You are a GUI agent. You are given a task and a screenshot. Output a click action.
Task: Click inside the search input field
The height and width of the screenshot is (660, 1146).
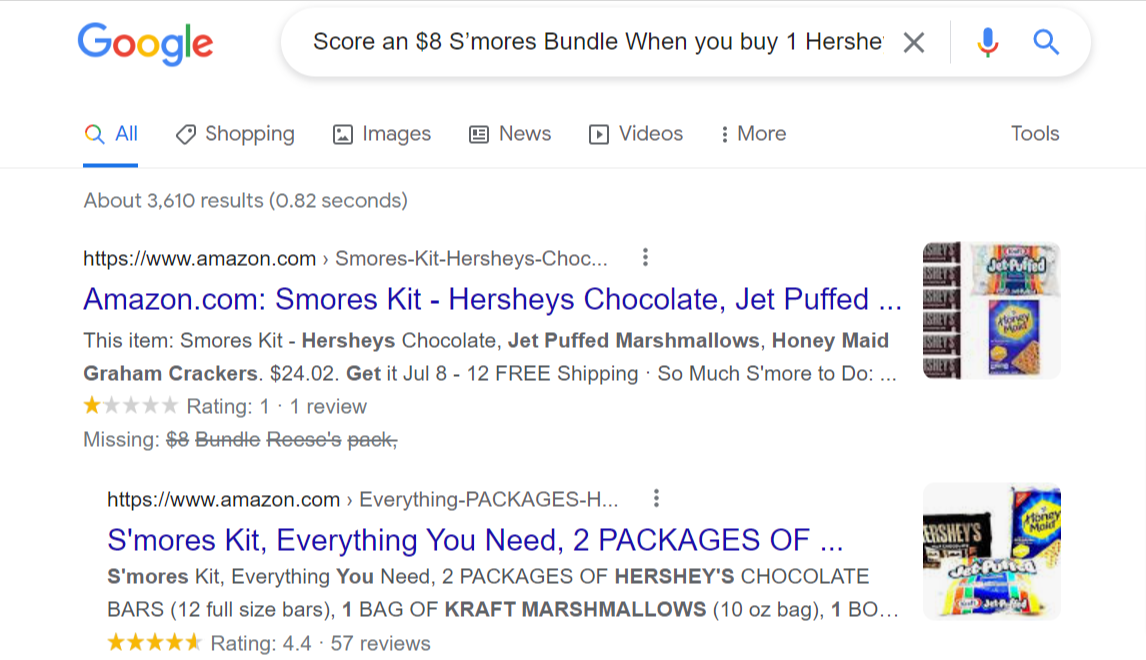600,42
